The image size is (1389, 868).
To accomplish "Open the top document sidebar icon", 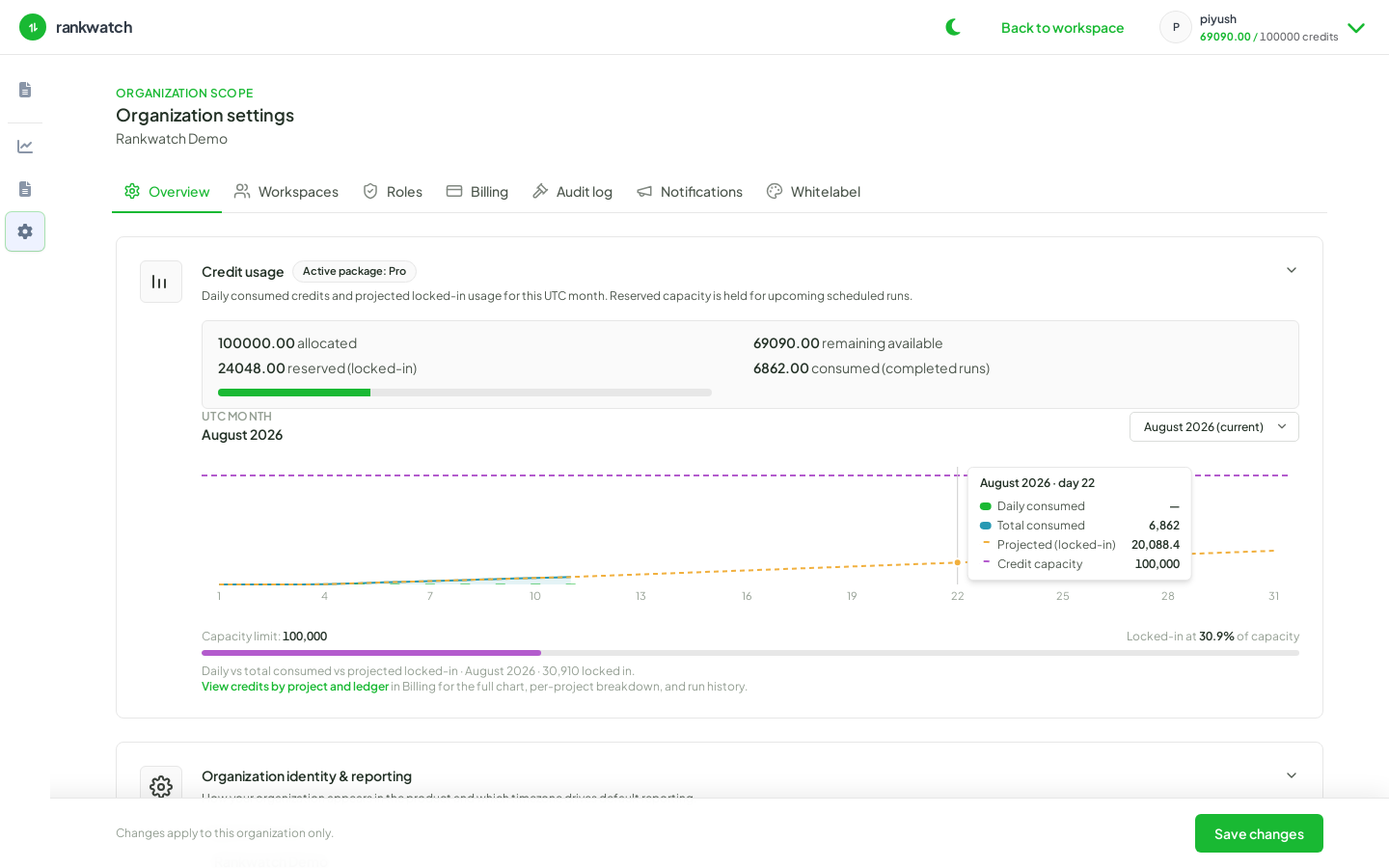I will [x=25, y=90].
